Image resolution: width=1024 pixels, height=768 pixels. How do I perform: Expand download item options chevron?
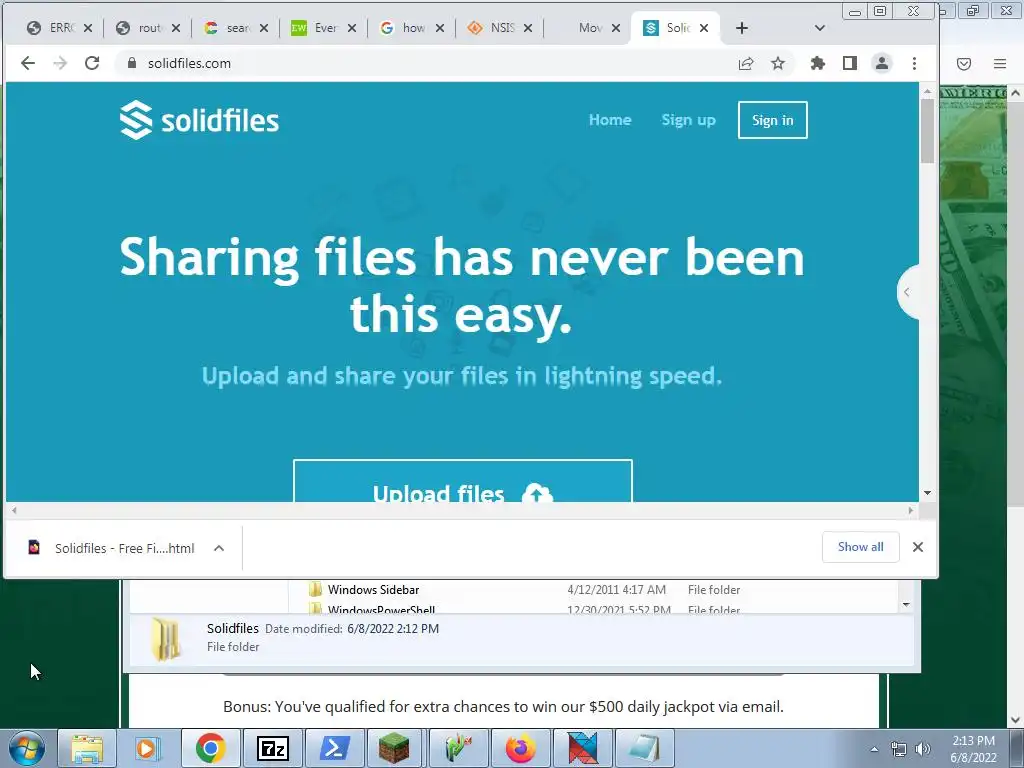219,548
